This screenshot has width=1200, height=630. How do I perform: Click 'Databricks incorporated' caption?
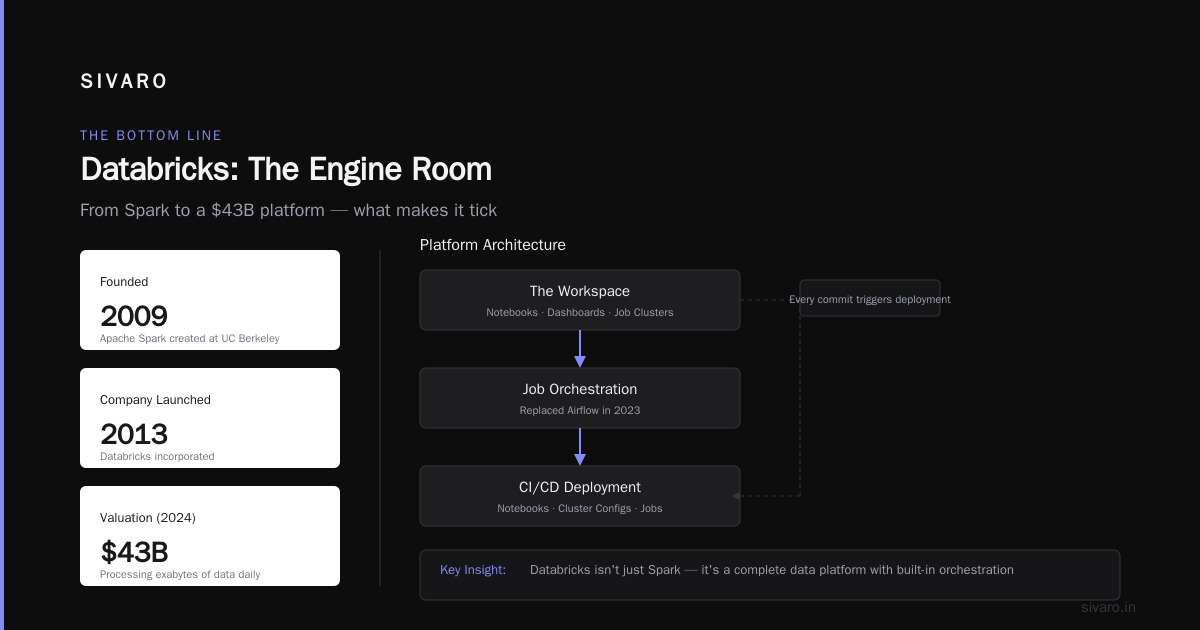tap(157, 456)
